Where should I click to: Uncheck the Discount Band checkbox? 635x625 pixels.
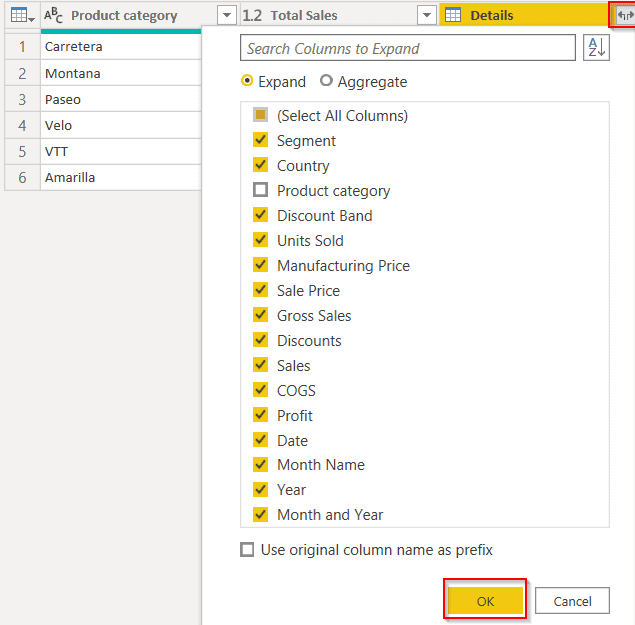(260, 215)
